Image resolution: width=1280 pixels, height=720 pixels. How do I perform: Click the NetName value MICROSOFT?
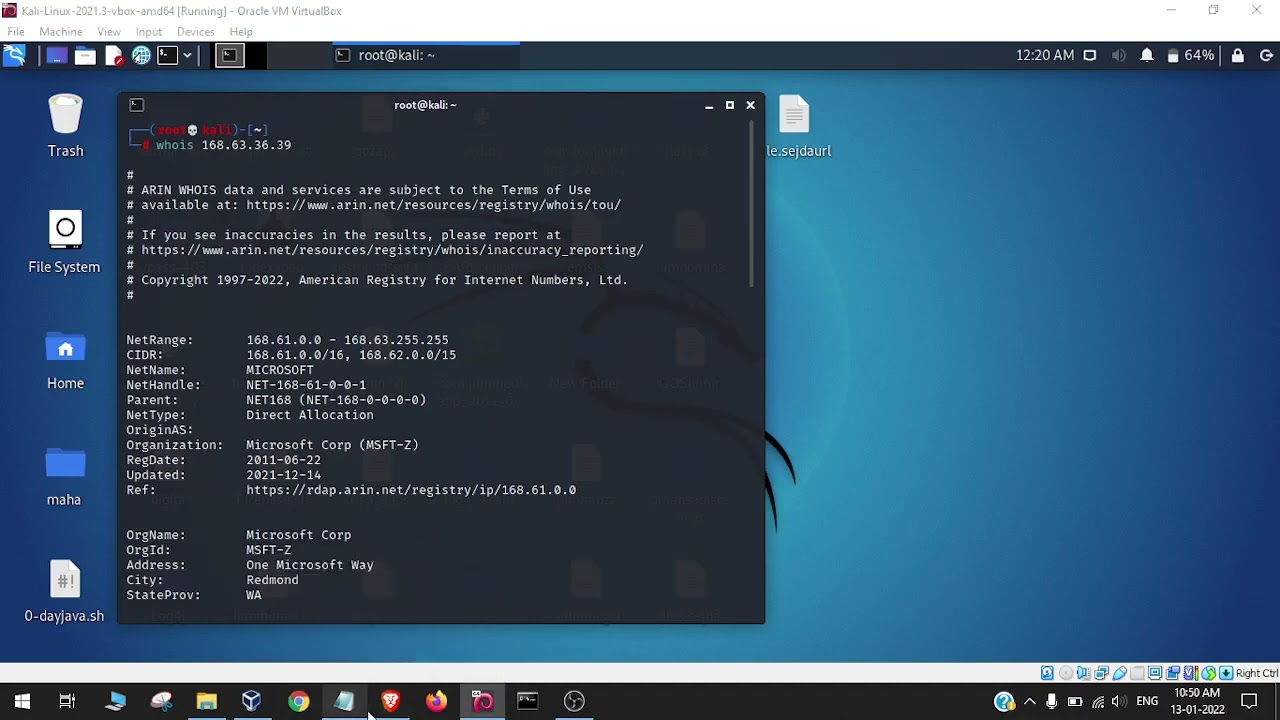tap(280, 370)
